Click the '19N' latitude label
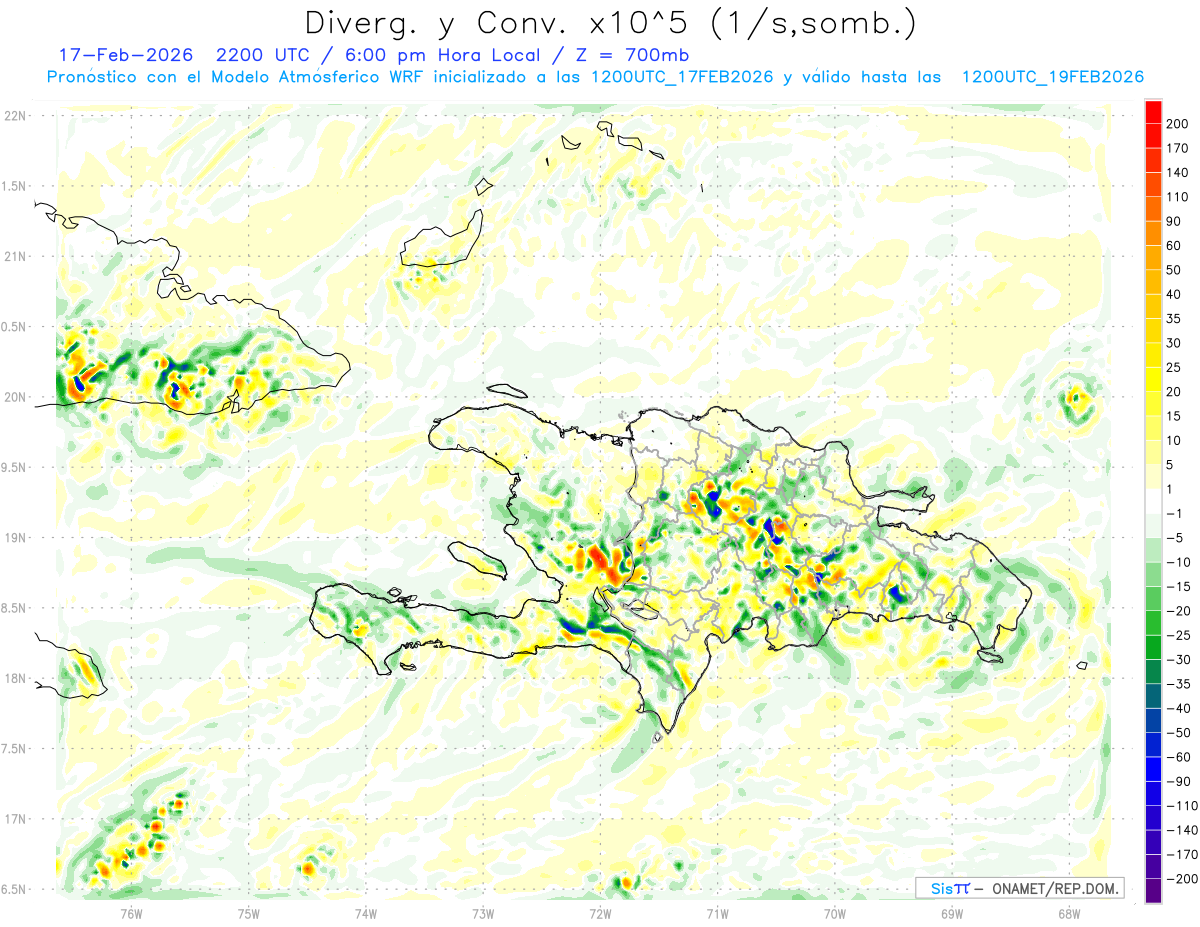Screen dimensions: 1200x927 point(16,538)
